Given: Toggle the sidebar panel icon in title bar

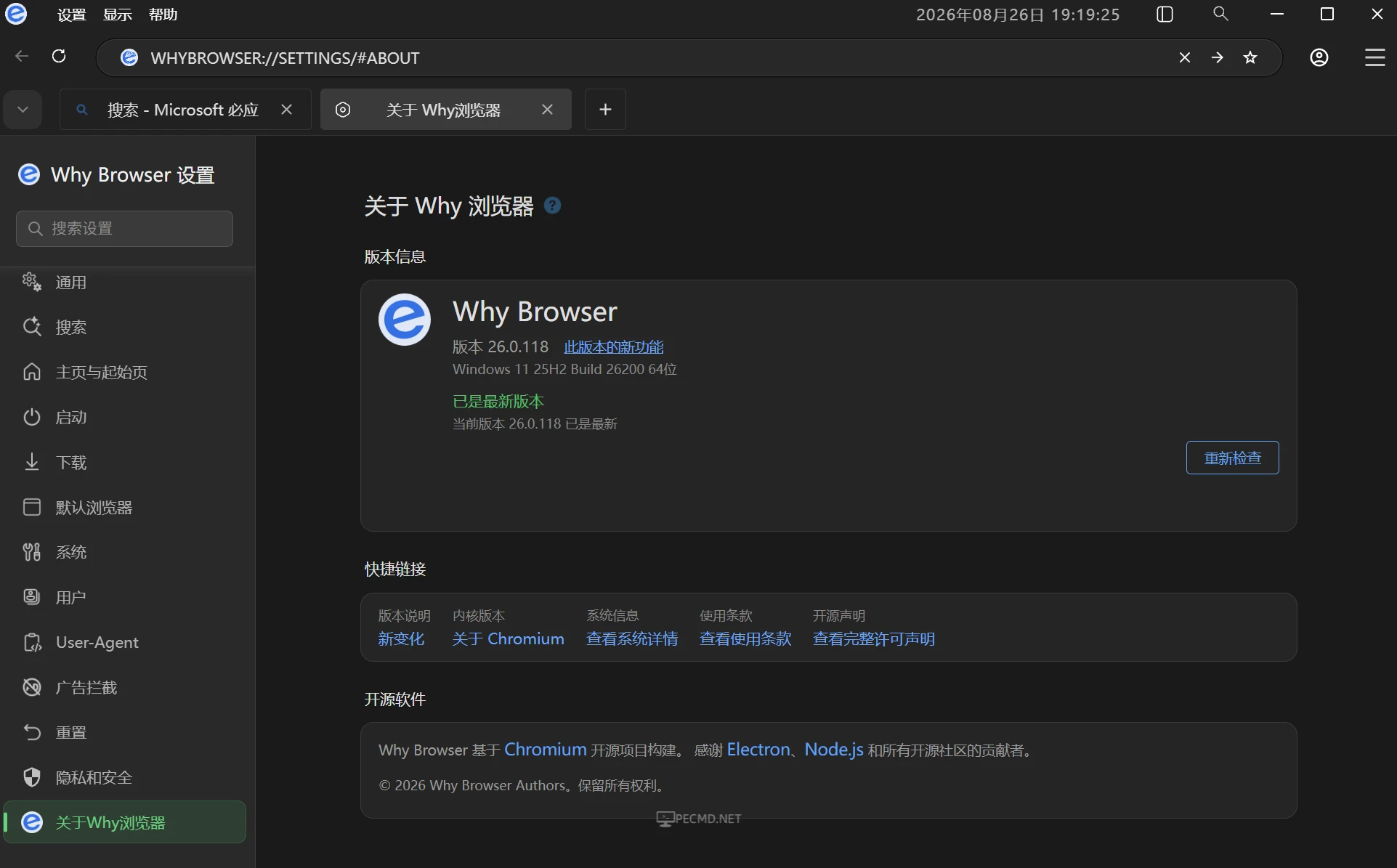Looking at the screenshot, I should click(1165, 15).
